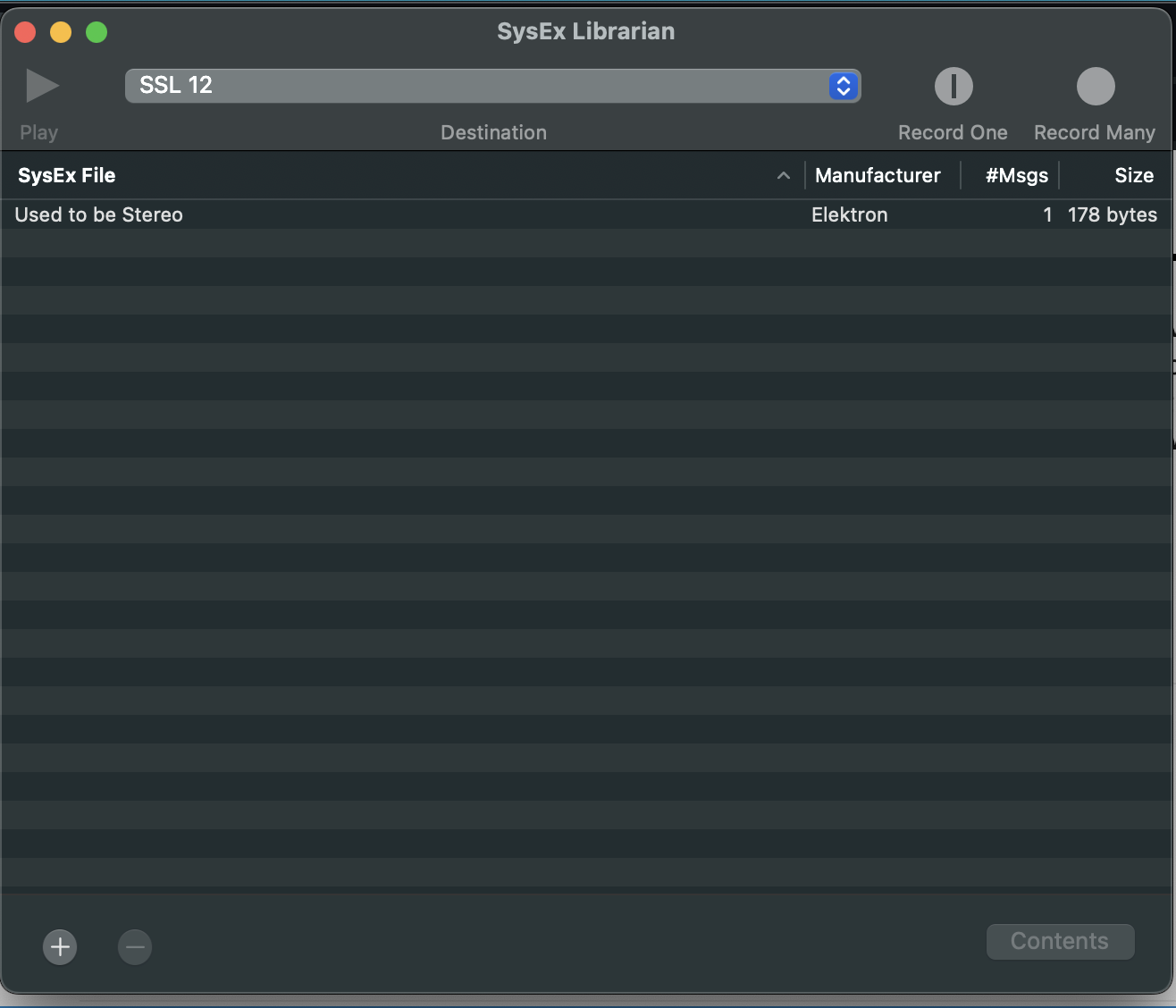This screenshot has width=1176, height=1008.
Task: Open the Contents button
Action: (x=1060, y=941)
